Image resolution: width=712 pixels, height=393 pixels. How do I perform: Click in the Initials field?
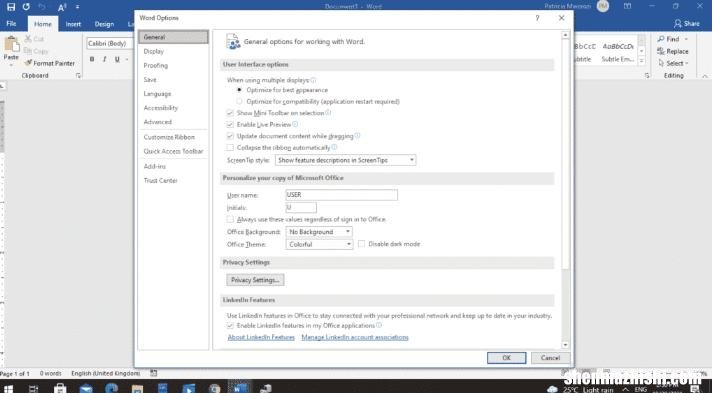[x=301, y=208]
